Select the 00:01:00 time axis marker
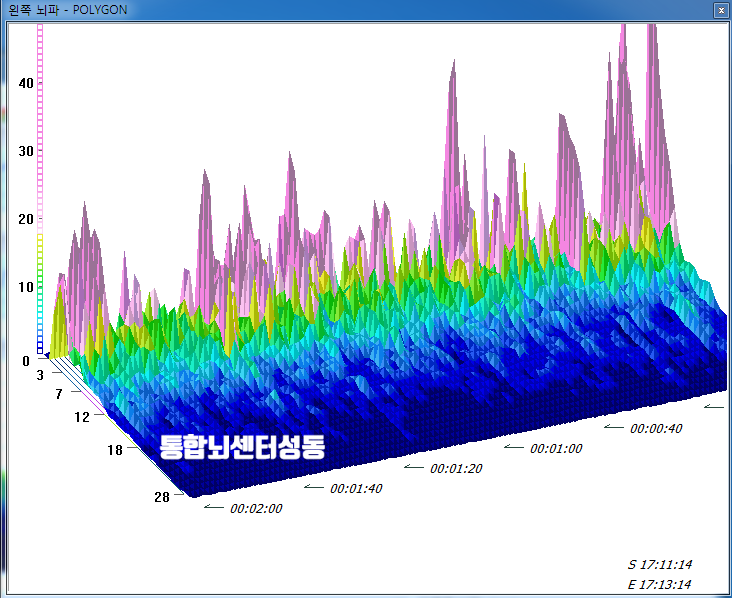The width and height of the screenshot is (732, 598). click(x=556, y=448)
